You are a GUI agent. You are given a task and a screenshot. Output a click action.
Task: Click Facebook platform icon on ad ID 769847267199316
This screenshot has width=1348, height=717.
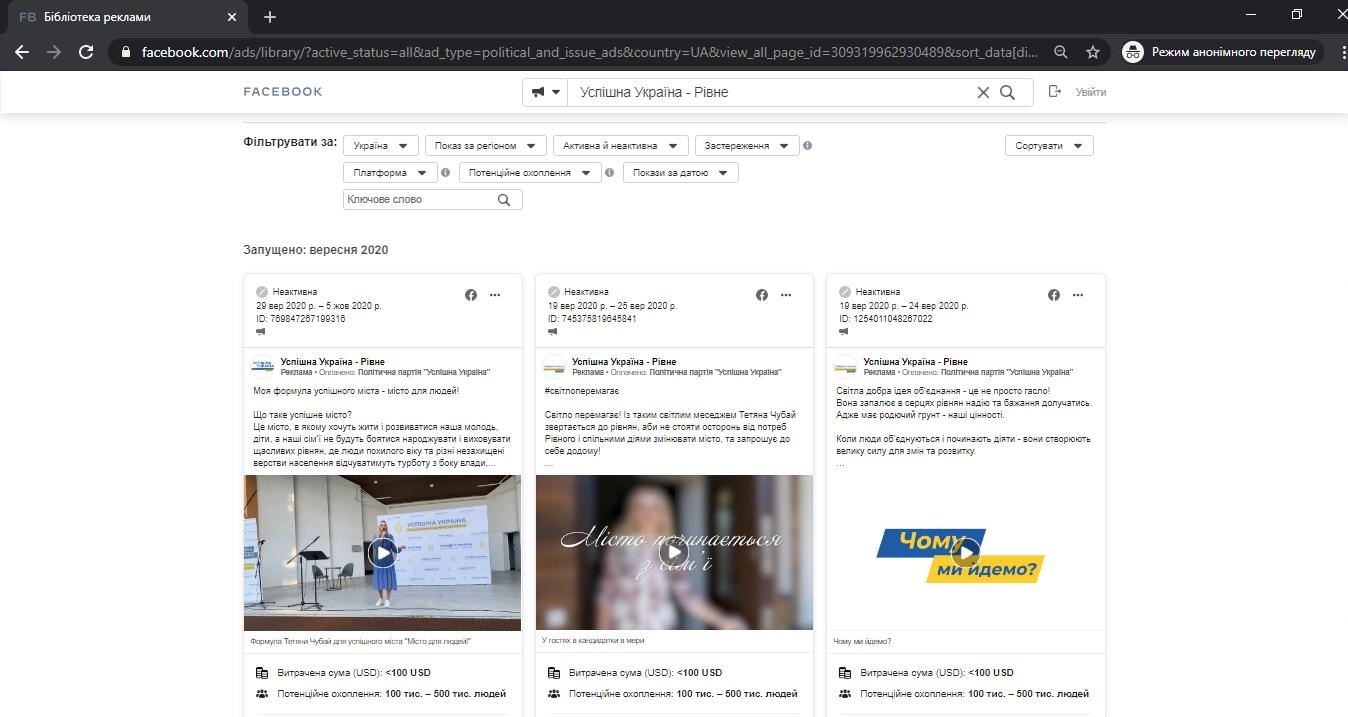pos(471,295)
